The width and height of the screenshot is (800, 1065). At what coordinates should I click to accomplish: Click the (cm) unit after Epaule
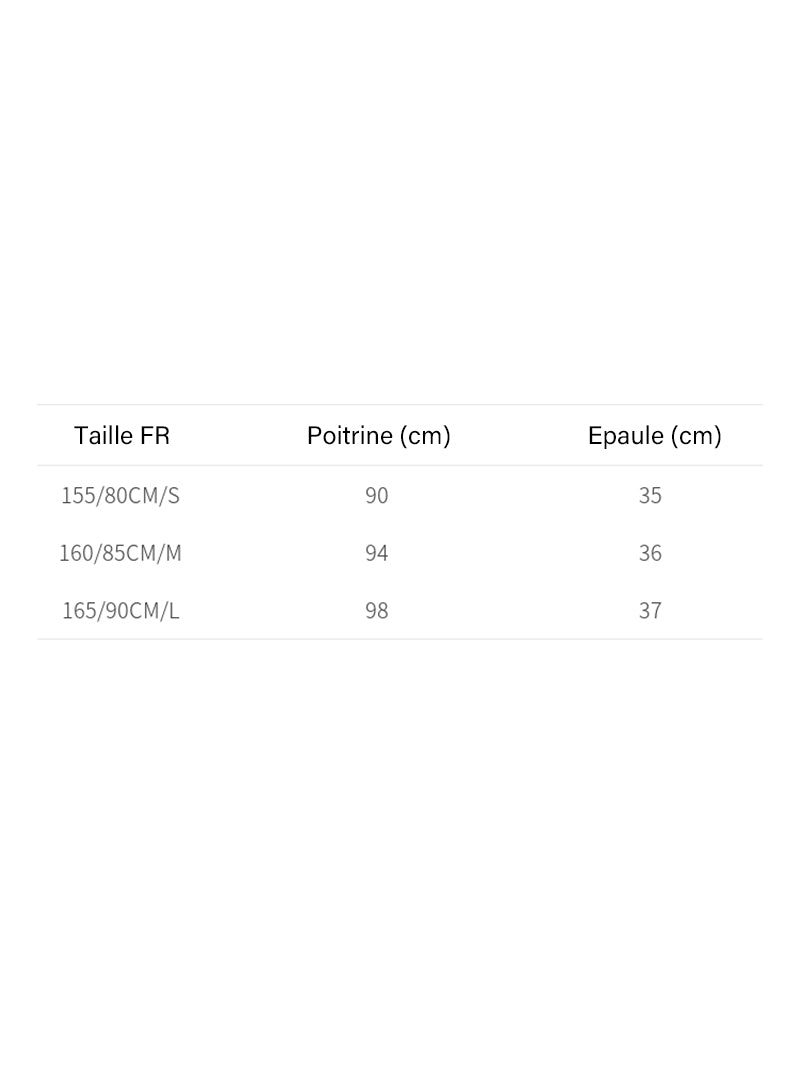[x=696, y=436]
